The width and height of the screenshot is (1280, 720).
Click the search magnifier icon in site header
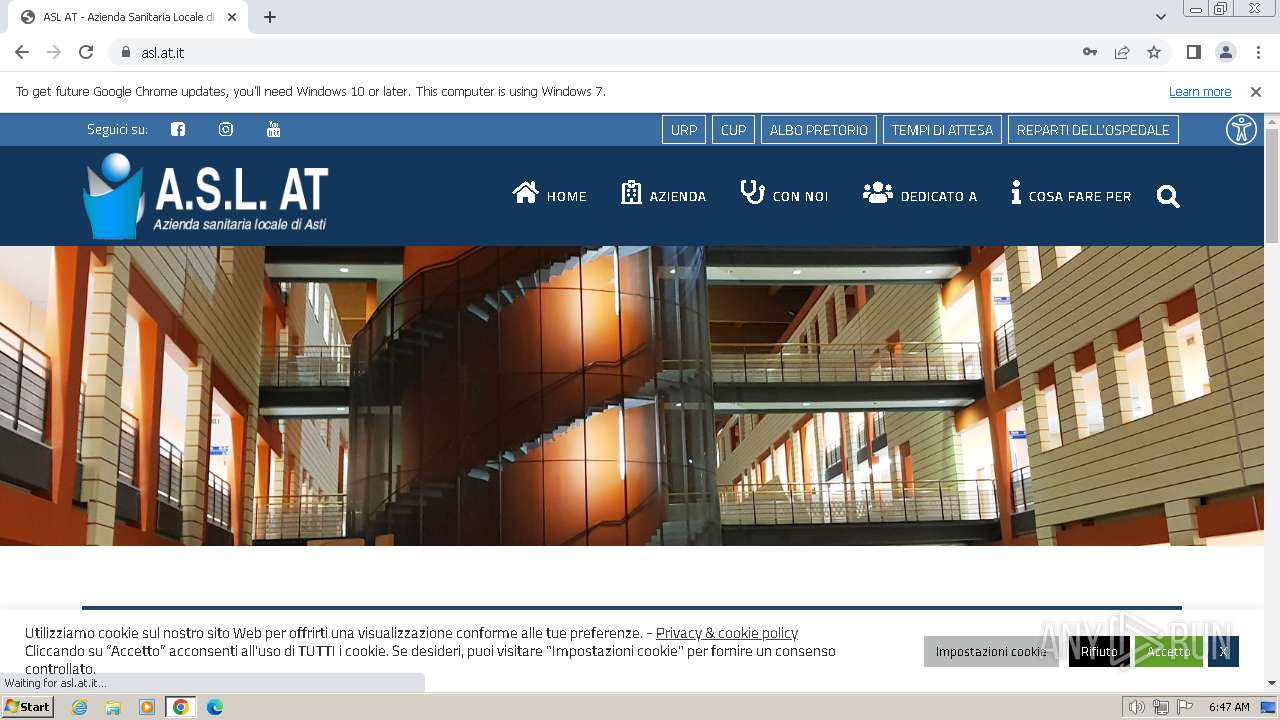(1168, 197)
